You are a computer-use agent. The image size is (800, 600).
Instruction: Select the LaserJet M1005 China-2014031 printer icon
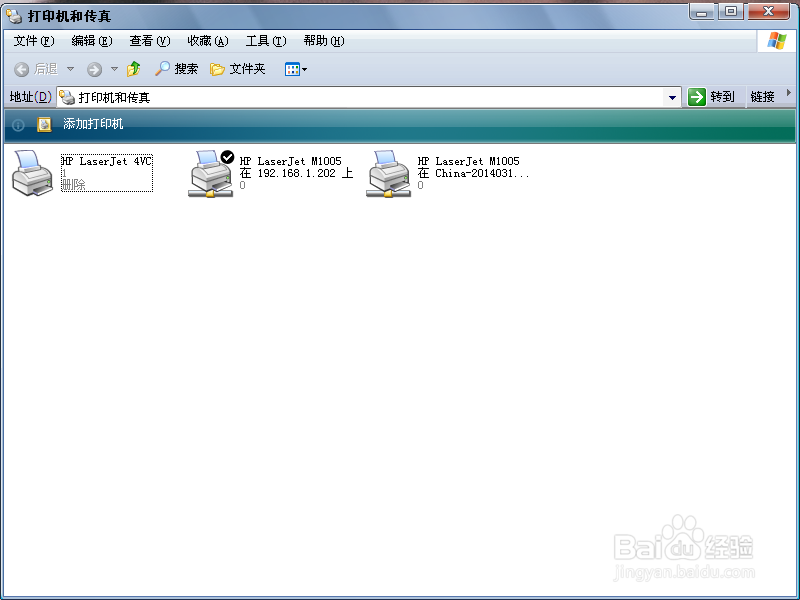(x=388, y=173)
